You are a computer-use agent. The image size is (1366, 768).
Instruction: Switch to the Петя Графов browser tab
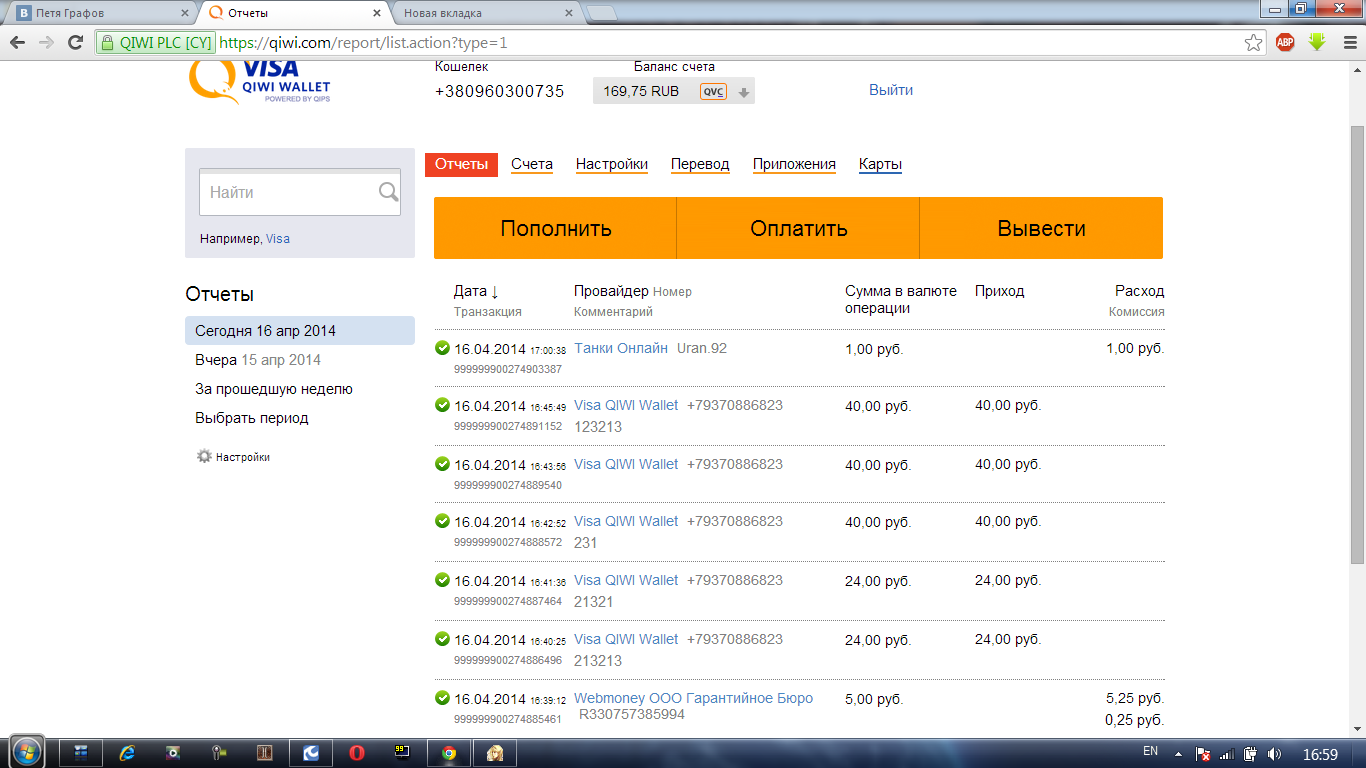click(x=98, y=14)
